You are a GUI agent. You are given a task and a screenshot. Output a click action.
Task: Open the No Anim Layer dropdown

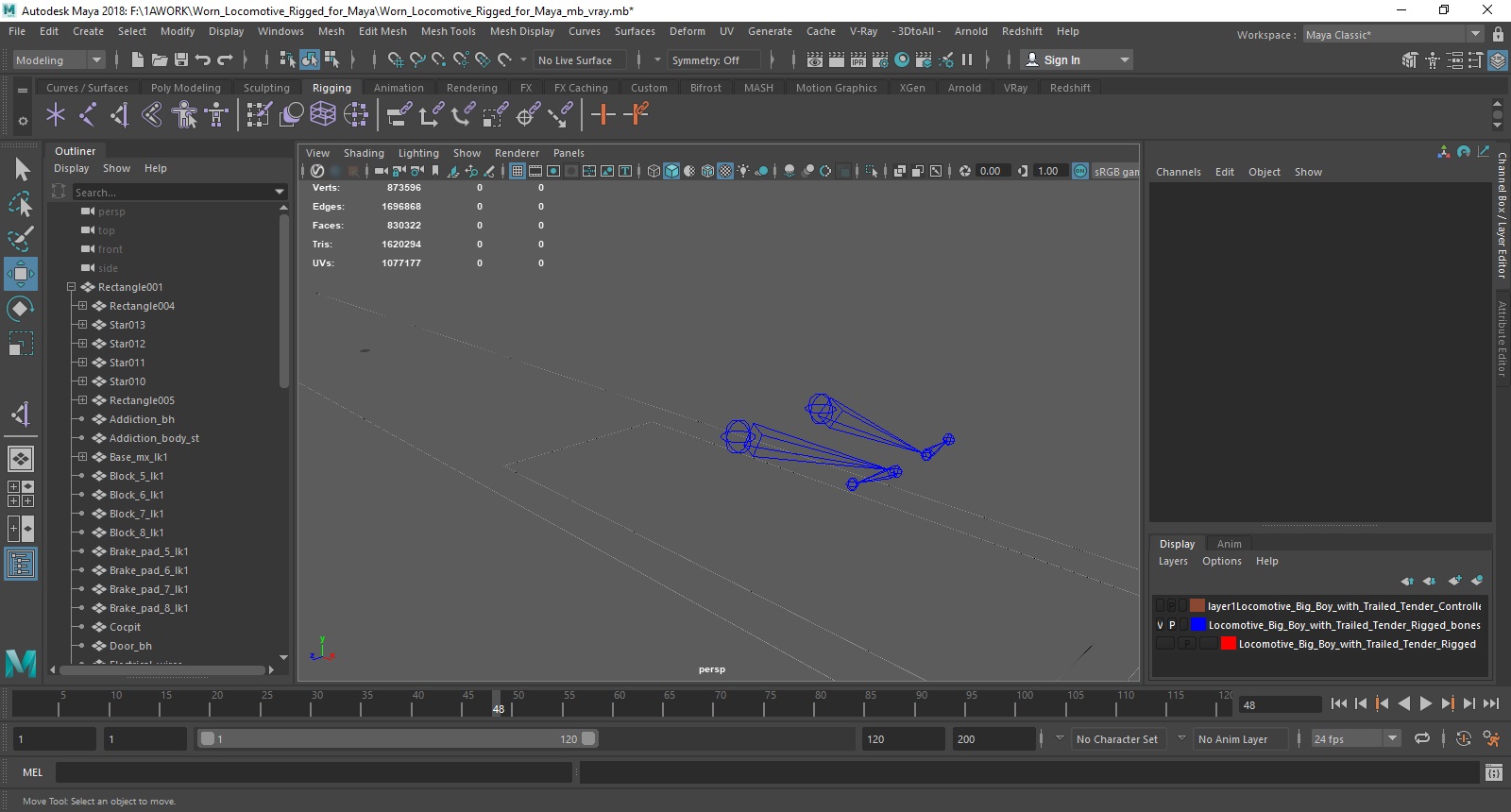(x=1240, y=738)
